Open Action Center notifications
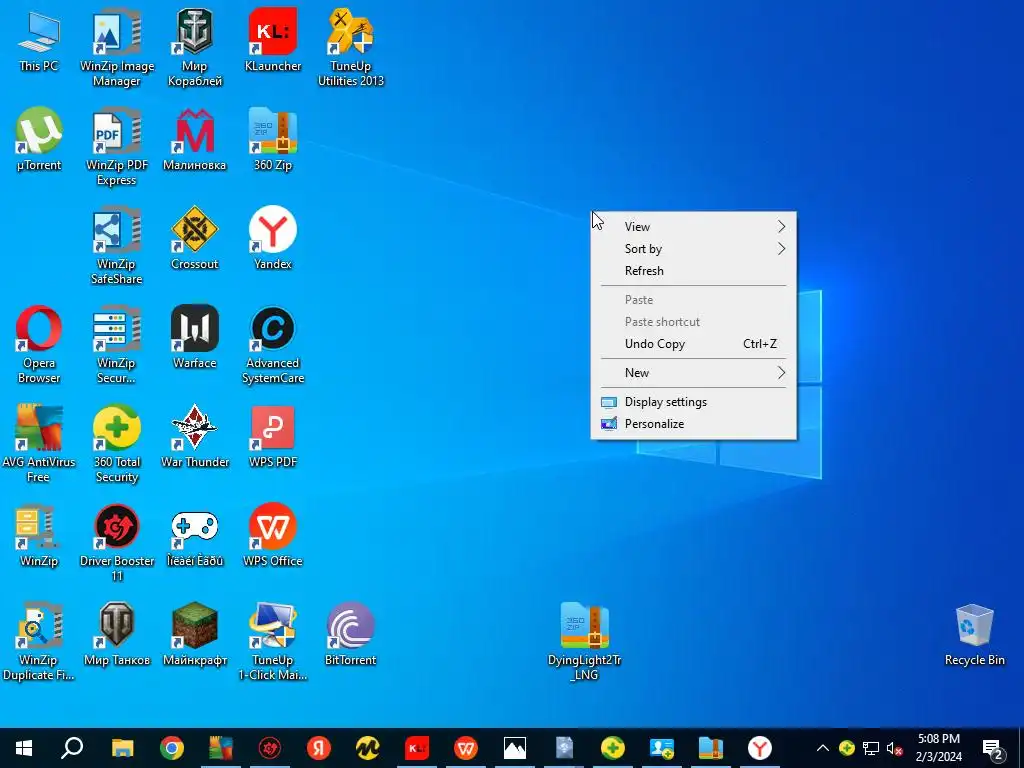 [993, 748]
